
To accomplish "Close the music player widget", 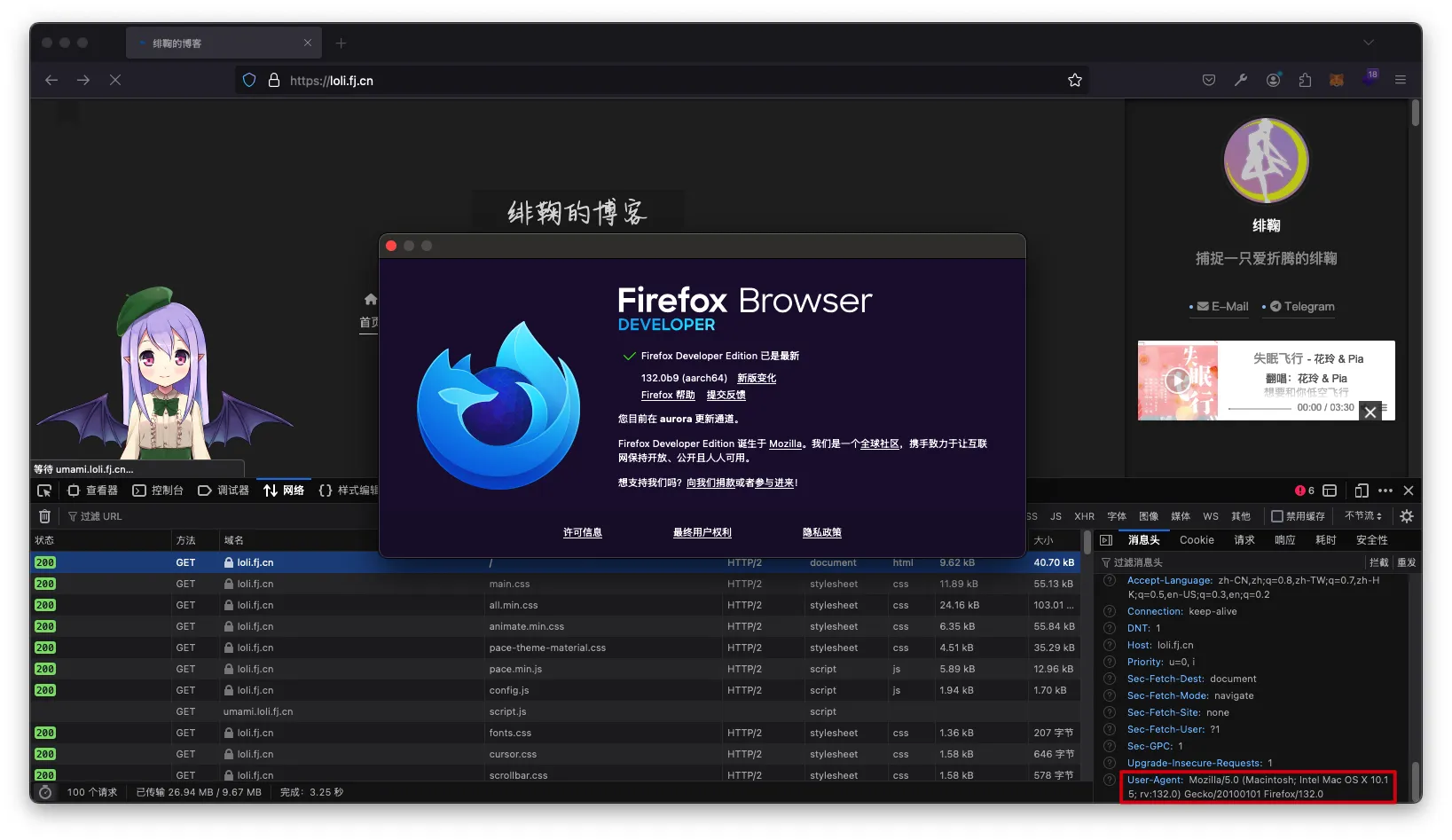I will pos(1370,412).
